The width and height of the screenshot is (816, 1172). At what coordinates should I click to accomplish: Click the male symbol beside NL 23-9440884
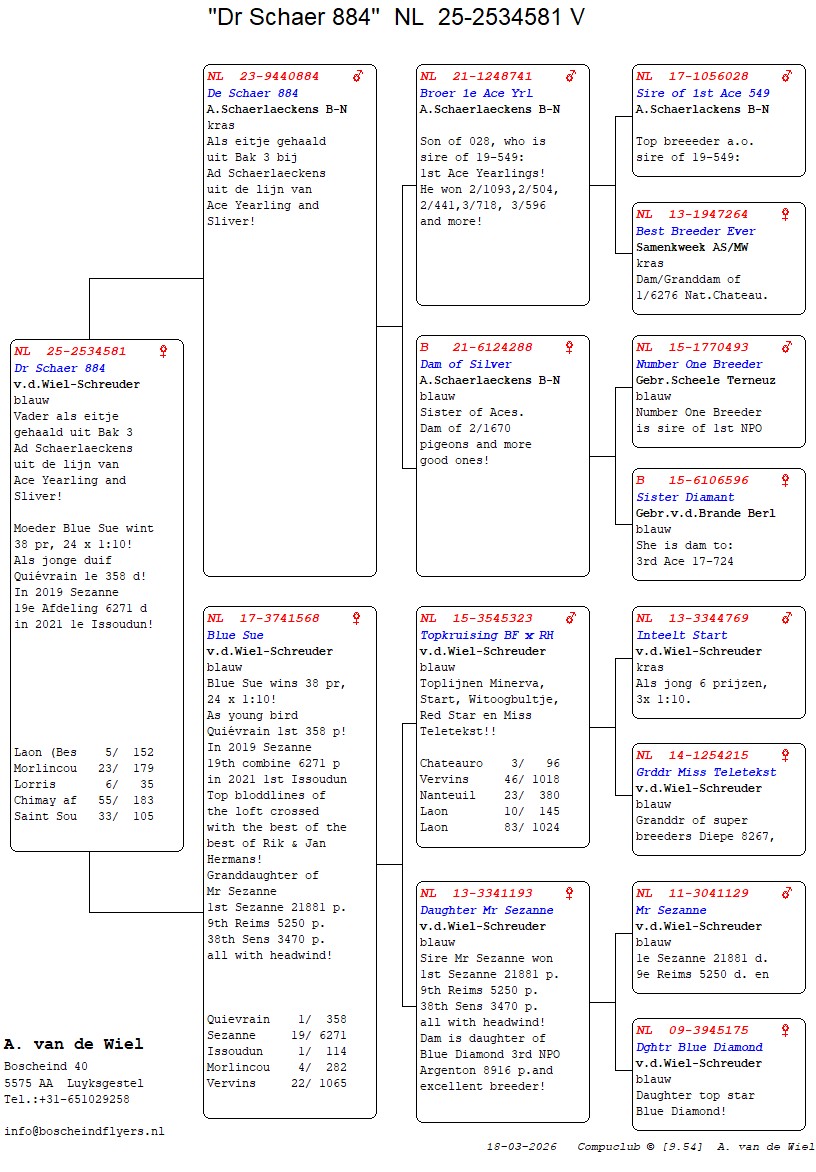point(358,76)
